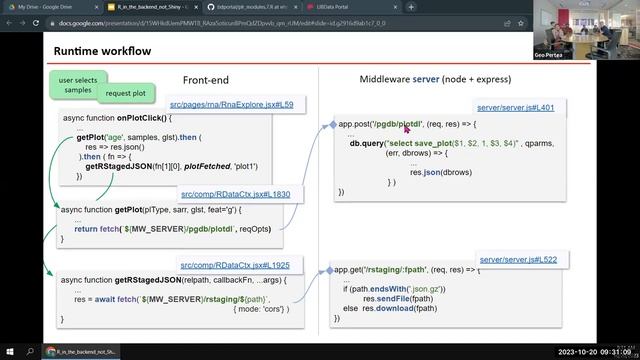Open the src/comp/RDataCtx.jsx#L1925 link

pyautogui.click(x=235, y=265)
